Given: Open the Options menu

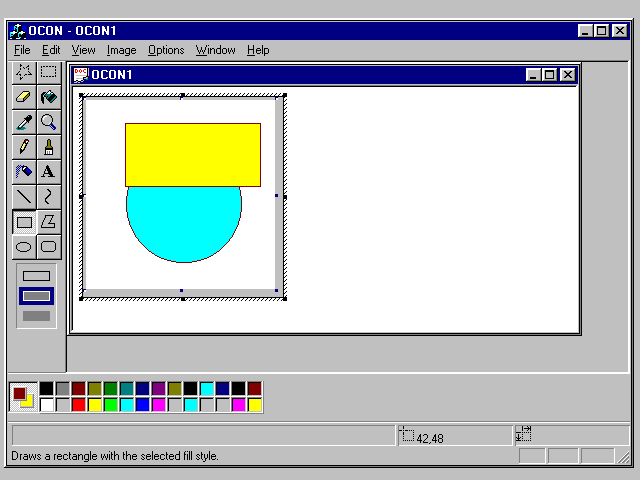Looking at the screenshot, I should coord(166,50).
